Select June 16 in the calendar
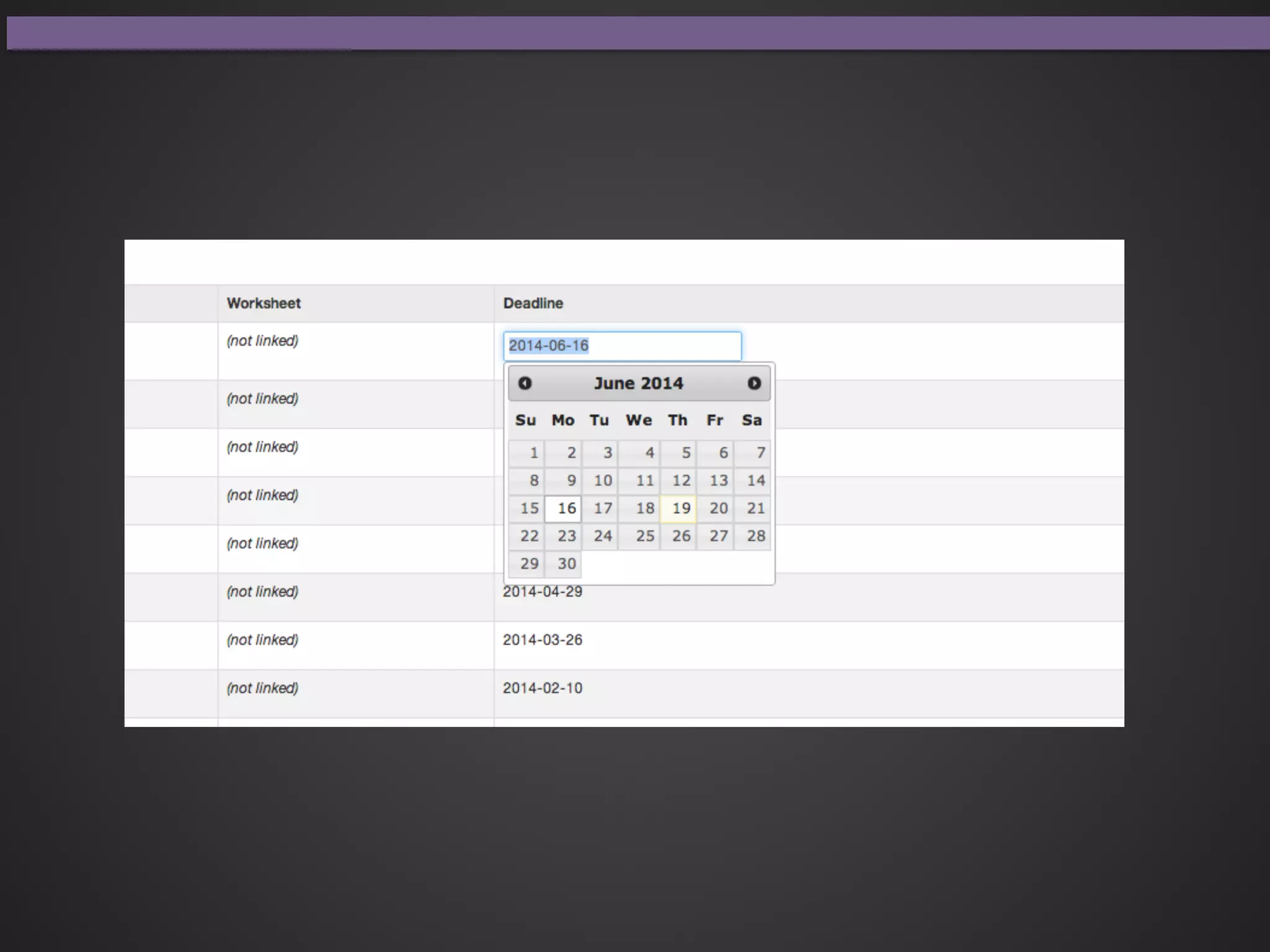The width and height of the screenshot is (1270, 952). click(563, 508)
